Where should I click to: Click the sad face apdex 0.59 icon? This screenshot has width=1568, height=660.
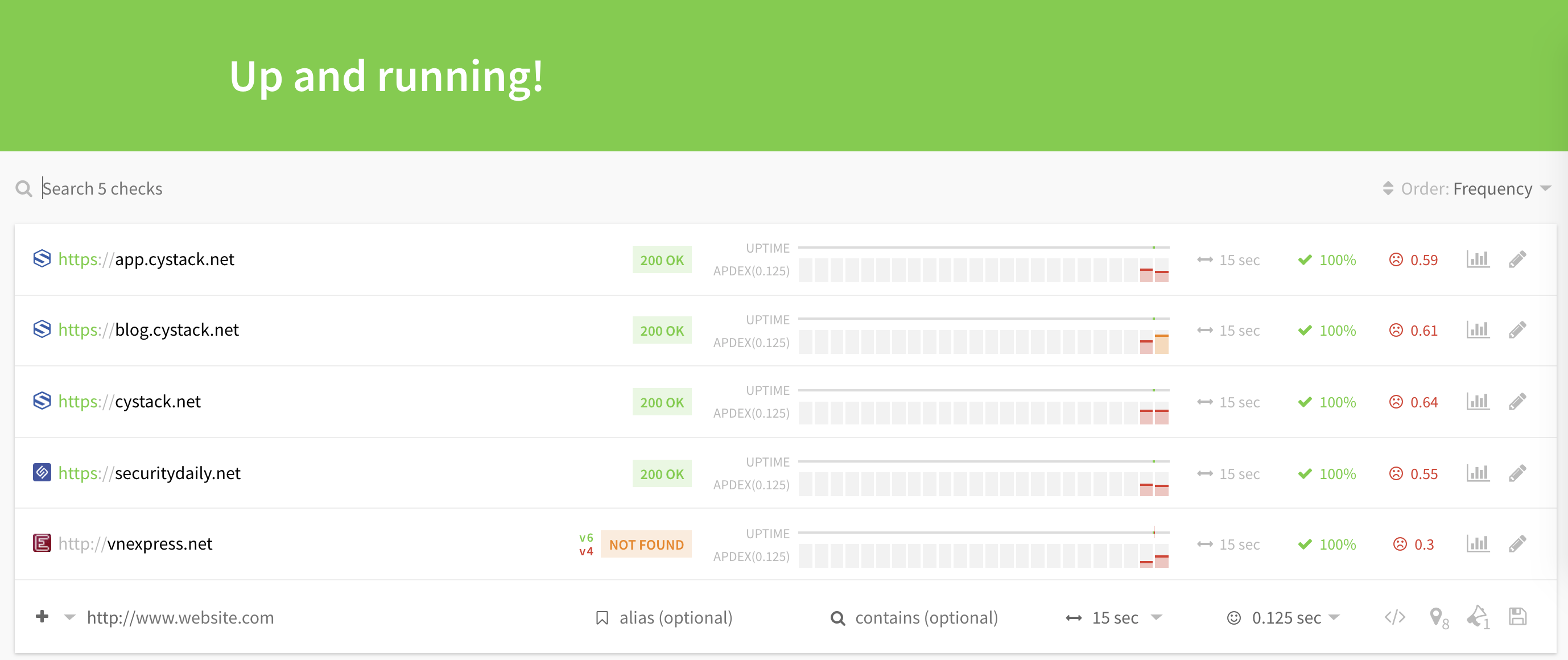(1396, 260)
